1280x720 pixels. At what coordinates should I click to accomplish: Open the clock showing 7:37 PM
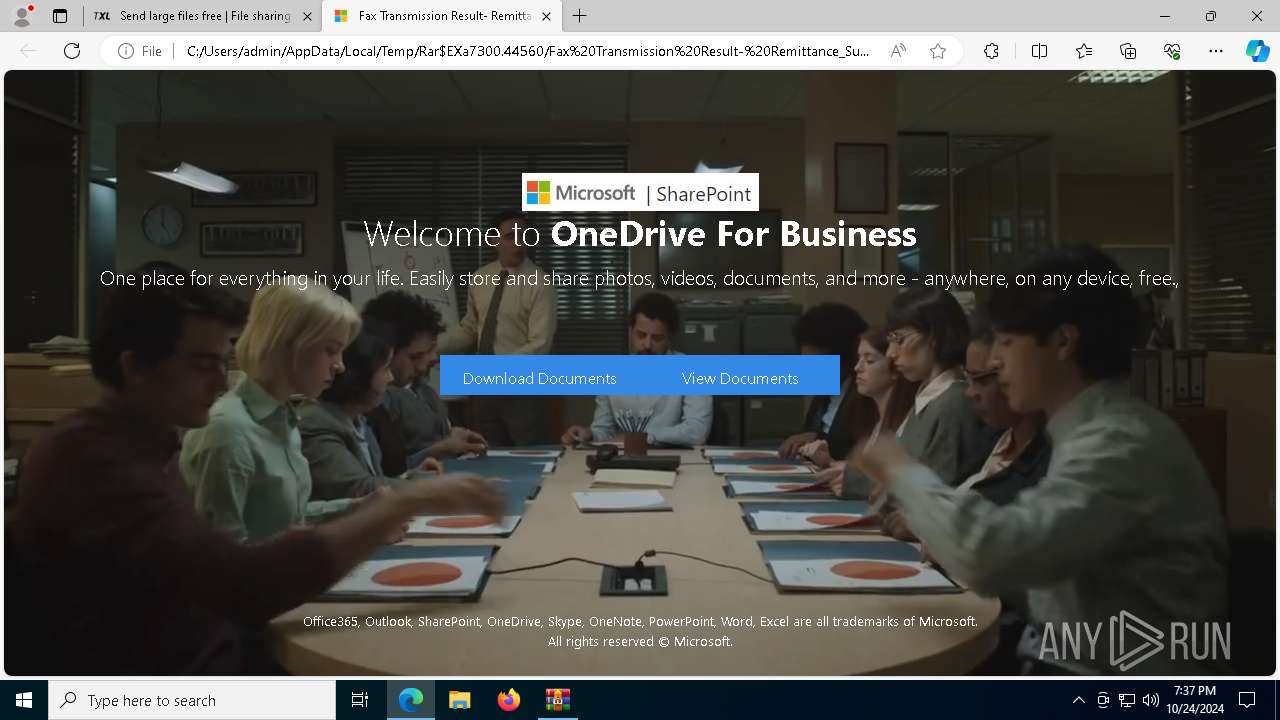[x=1195, y=700]
